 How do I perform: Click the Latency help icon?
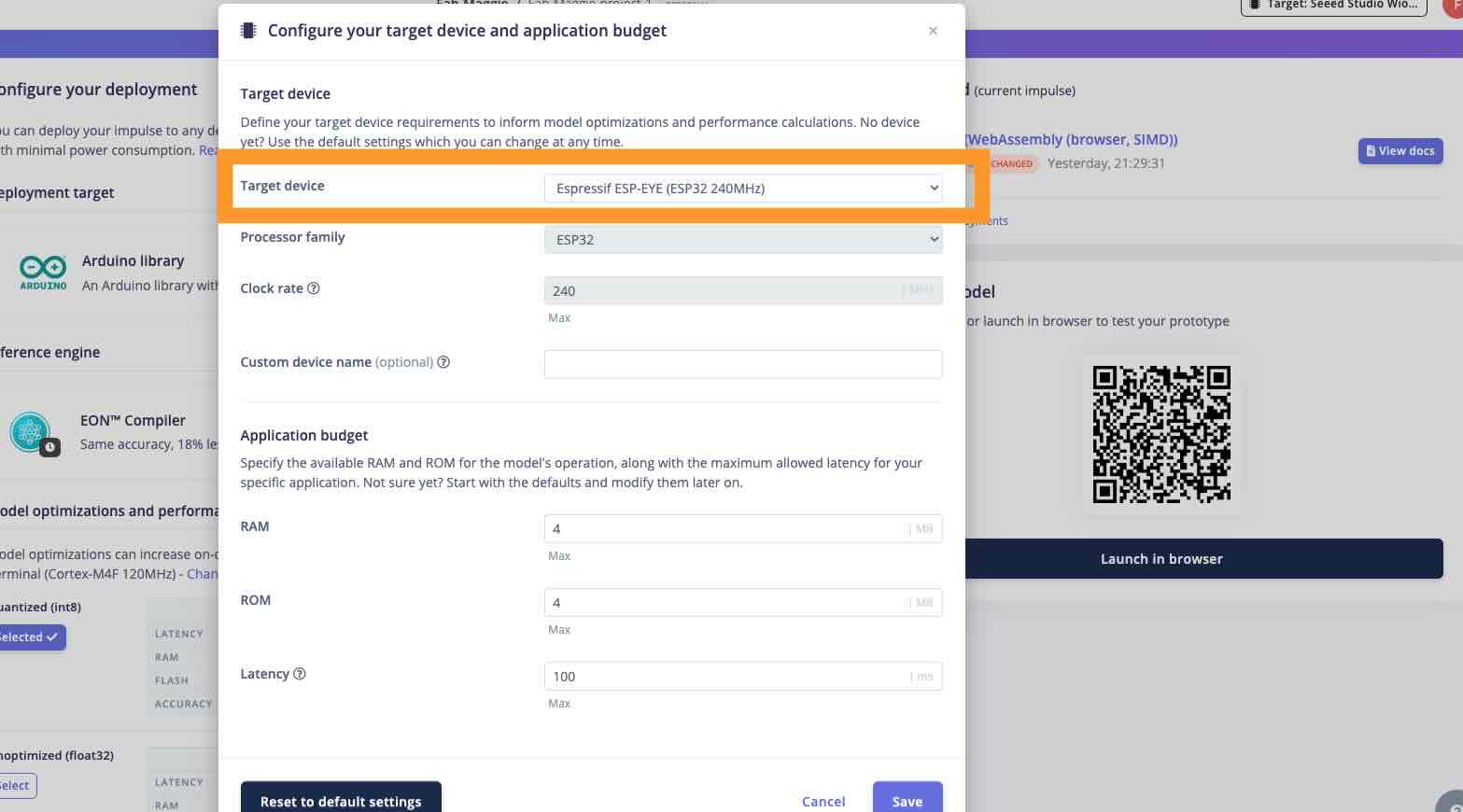tap(300, 674)
